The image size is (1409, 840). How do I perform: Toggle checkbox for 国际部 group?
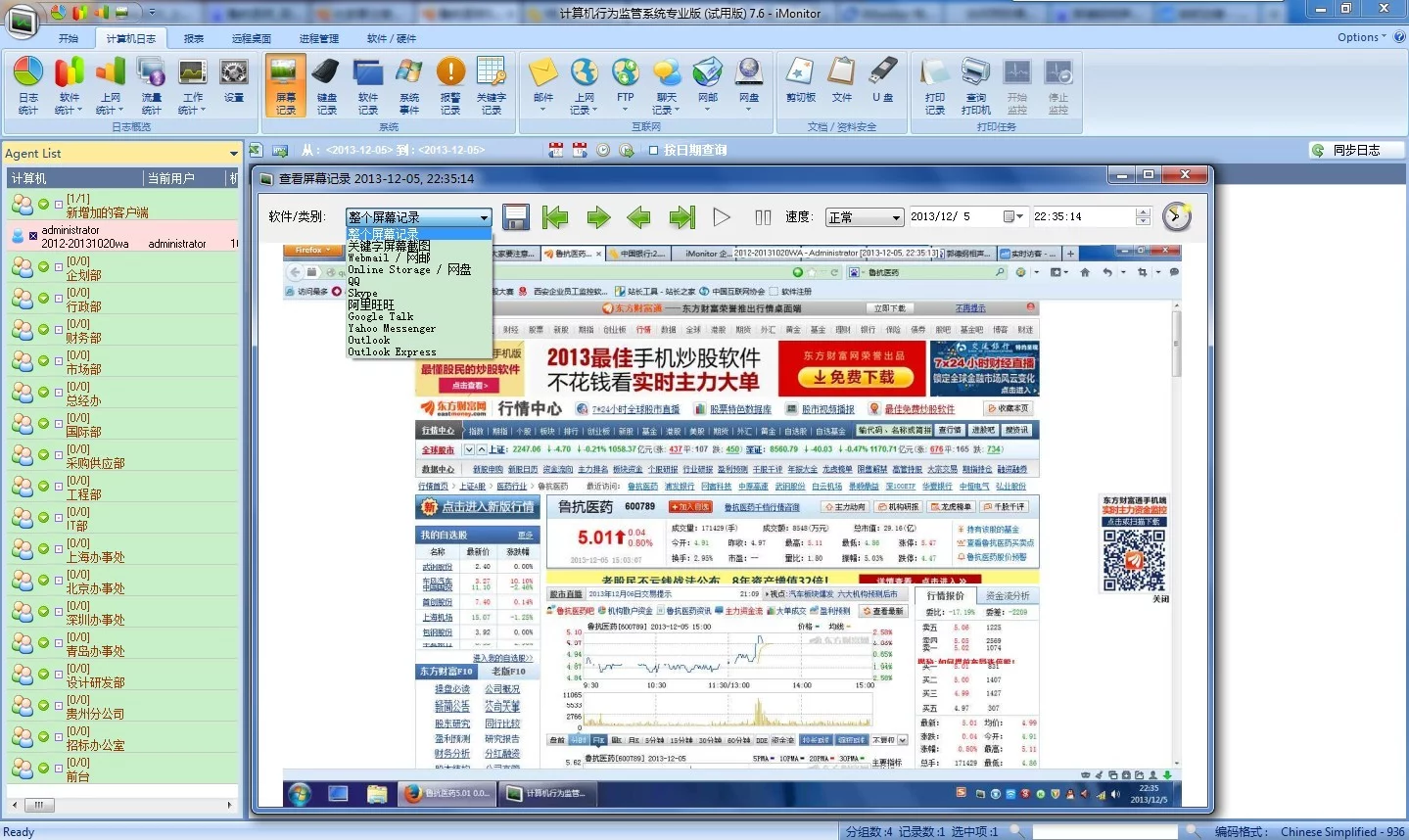(58, 424)
